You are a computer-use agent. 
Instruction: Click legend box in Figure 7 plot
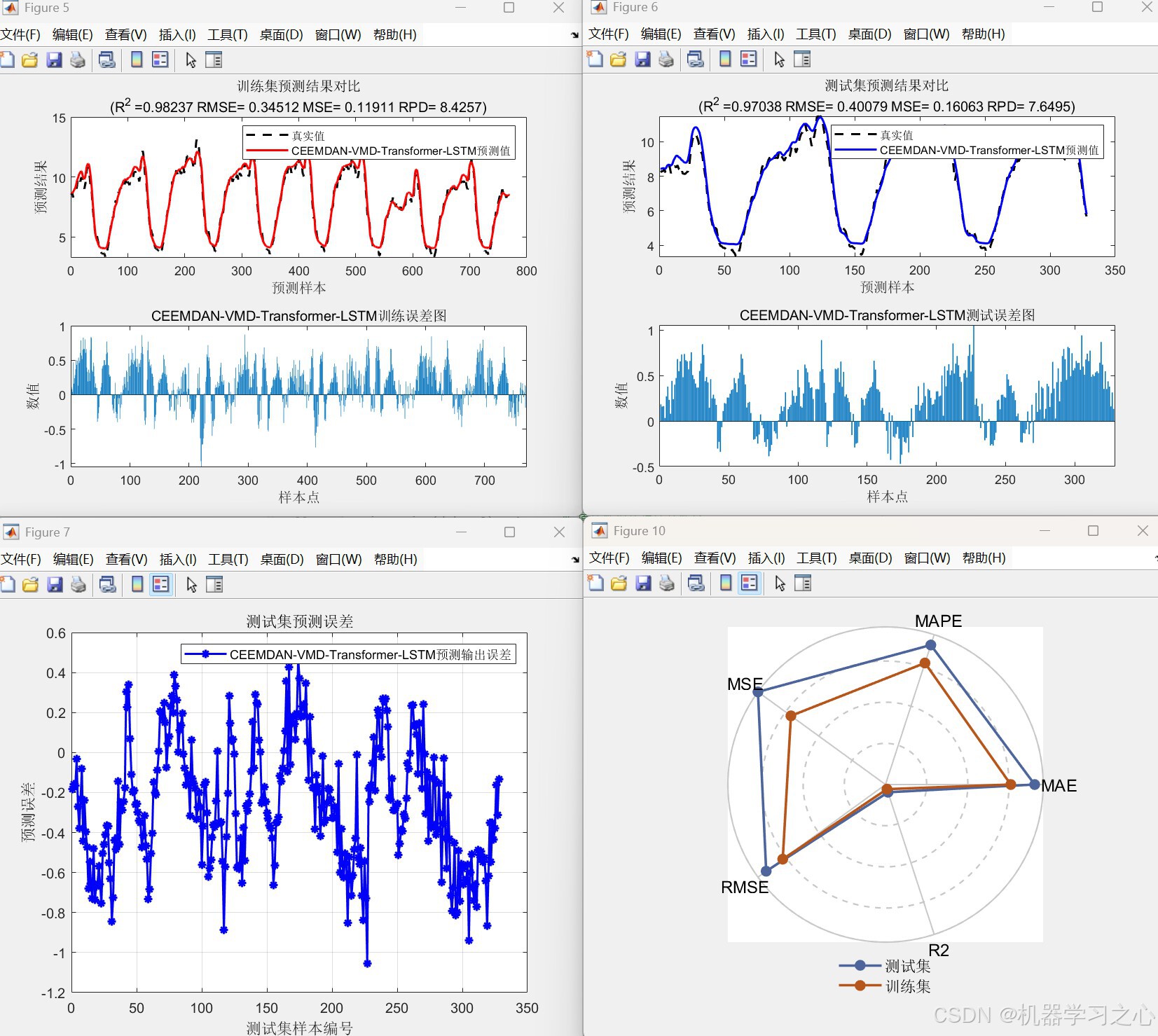[x=349, y=654]
